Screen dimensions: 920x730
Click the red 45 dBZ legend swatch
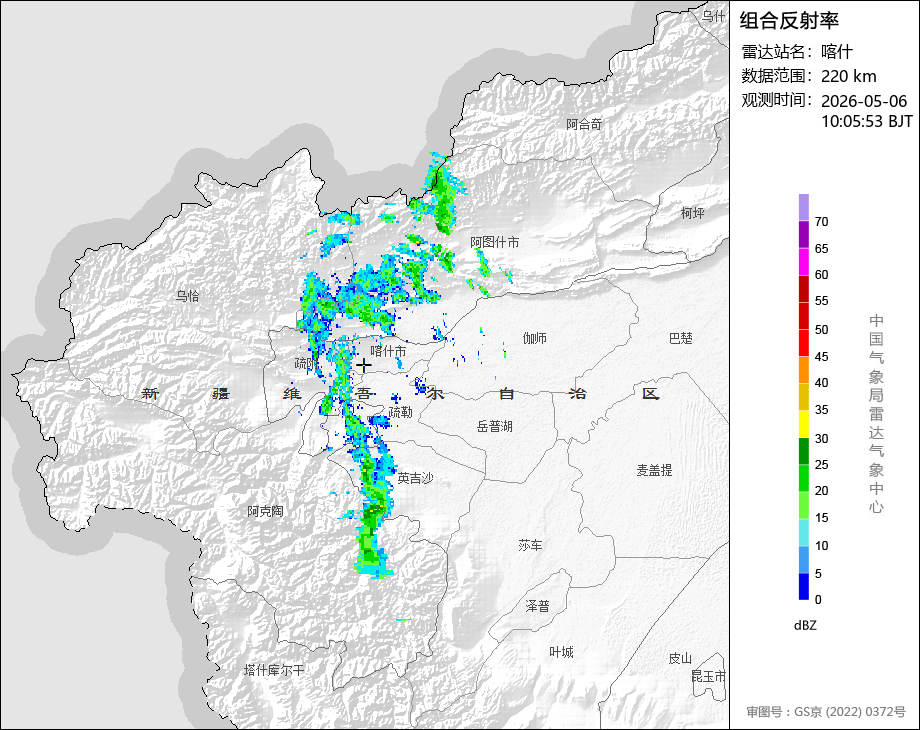point(804,343)
